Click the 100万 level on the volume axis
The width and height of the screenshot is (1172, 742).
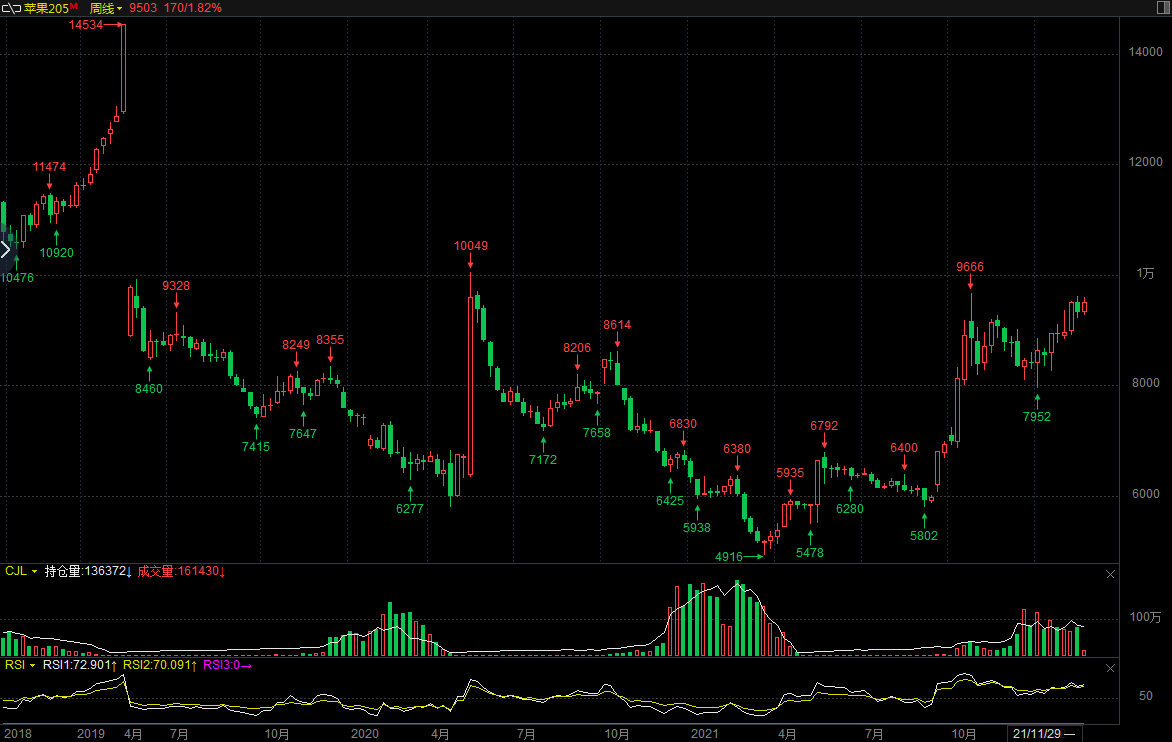click(1145, 617)
